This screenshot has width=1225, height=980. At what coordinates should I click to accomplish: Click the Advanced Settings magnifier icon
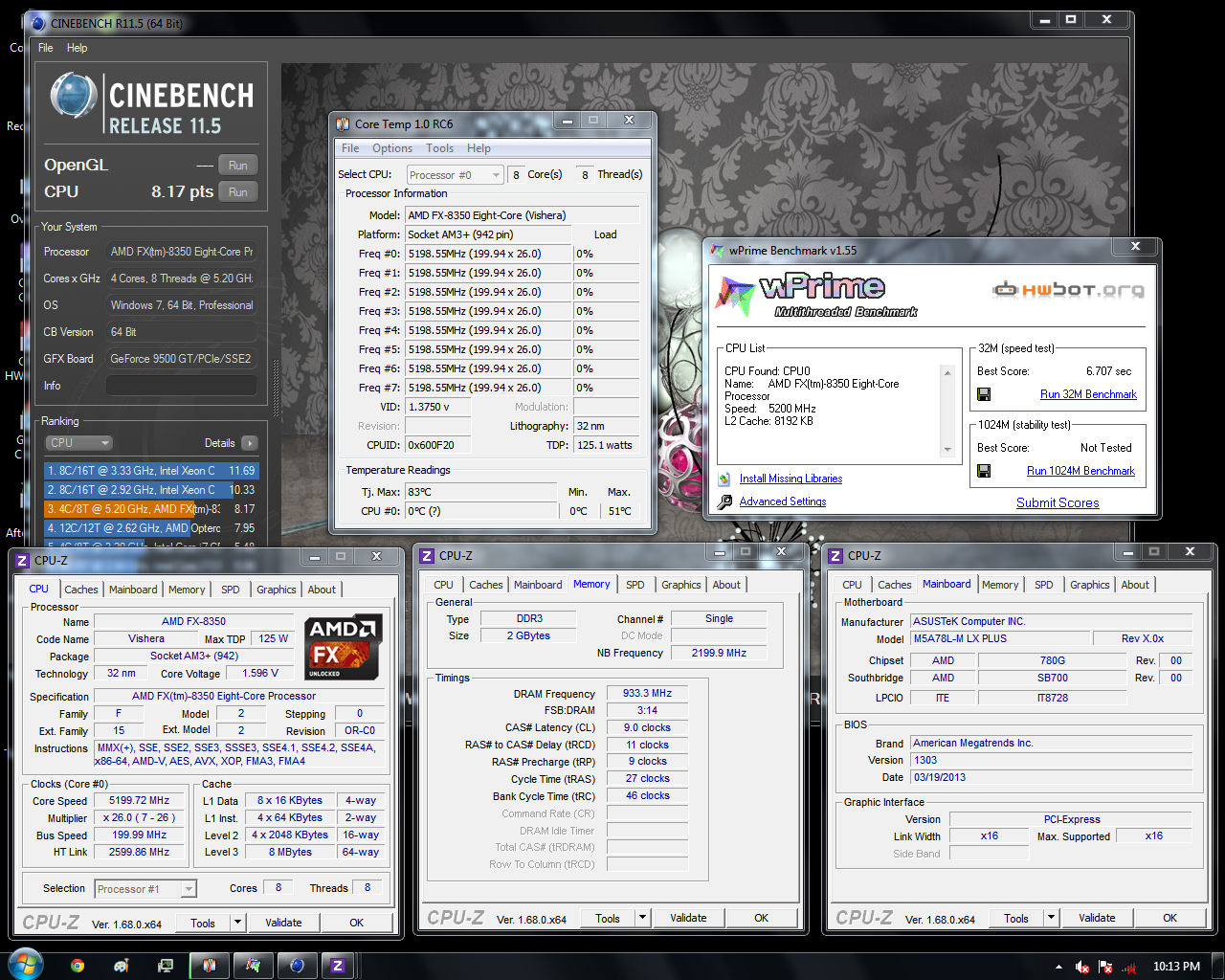[x=724, y=501]
